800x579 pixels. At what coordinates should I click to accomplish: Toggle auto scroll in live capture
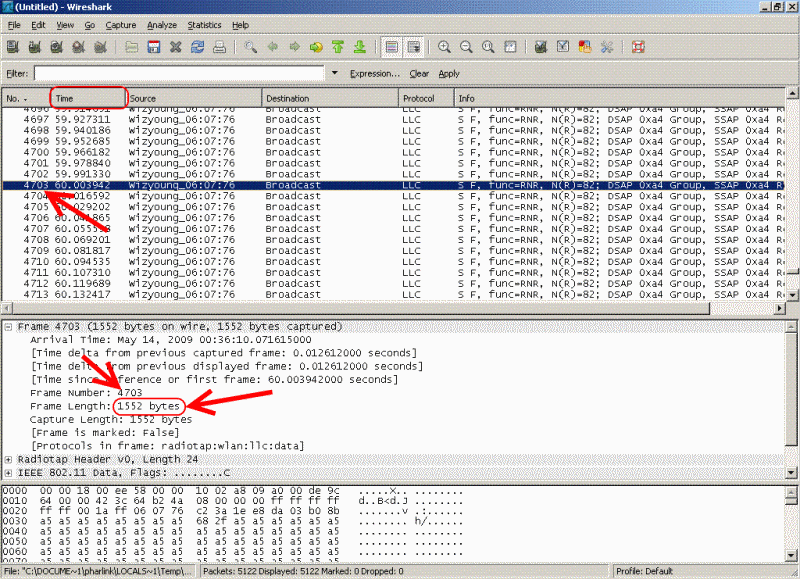[414, 47]
